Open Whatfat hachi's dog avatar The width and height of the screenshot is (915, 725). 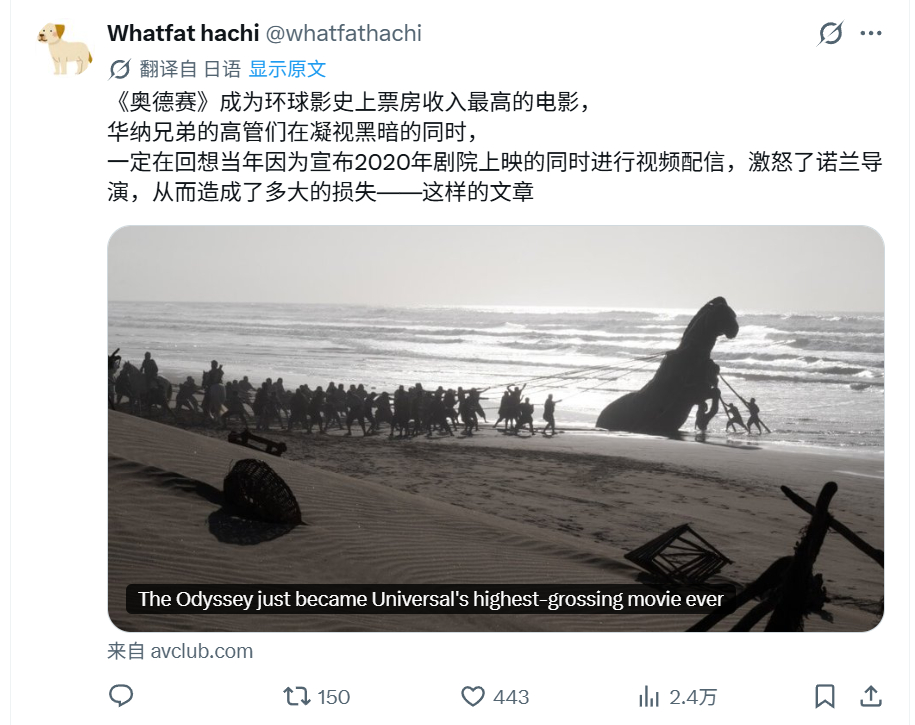coord(64,49)
